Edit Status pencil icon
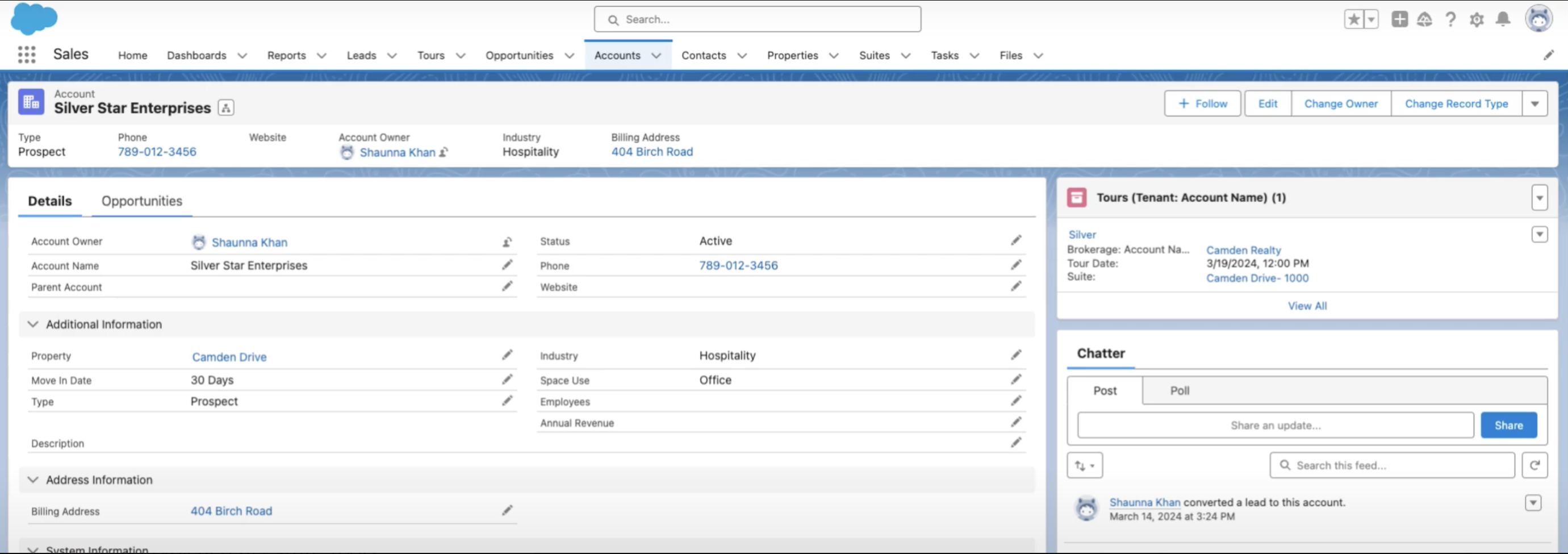The width and height of the screenshot is (1568, 554). tap(1016, 240)
